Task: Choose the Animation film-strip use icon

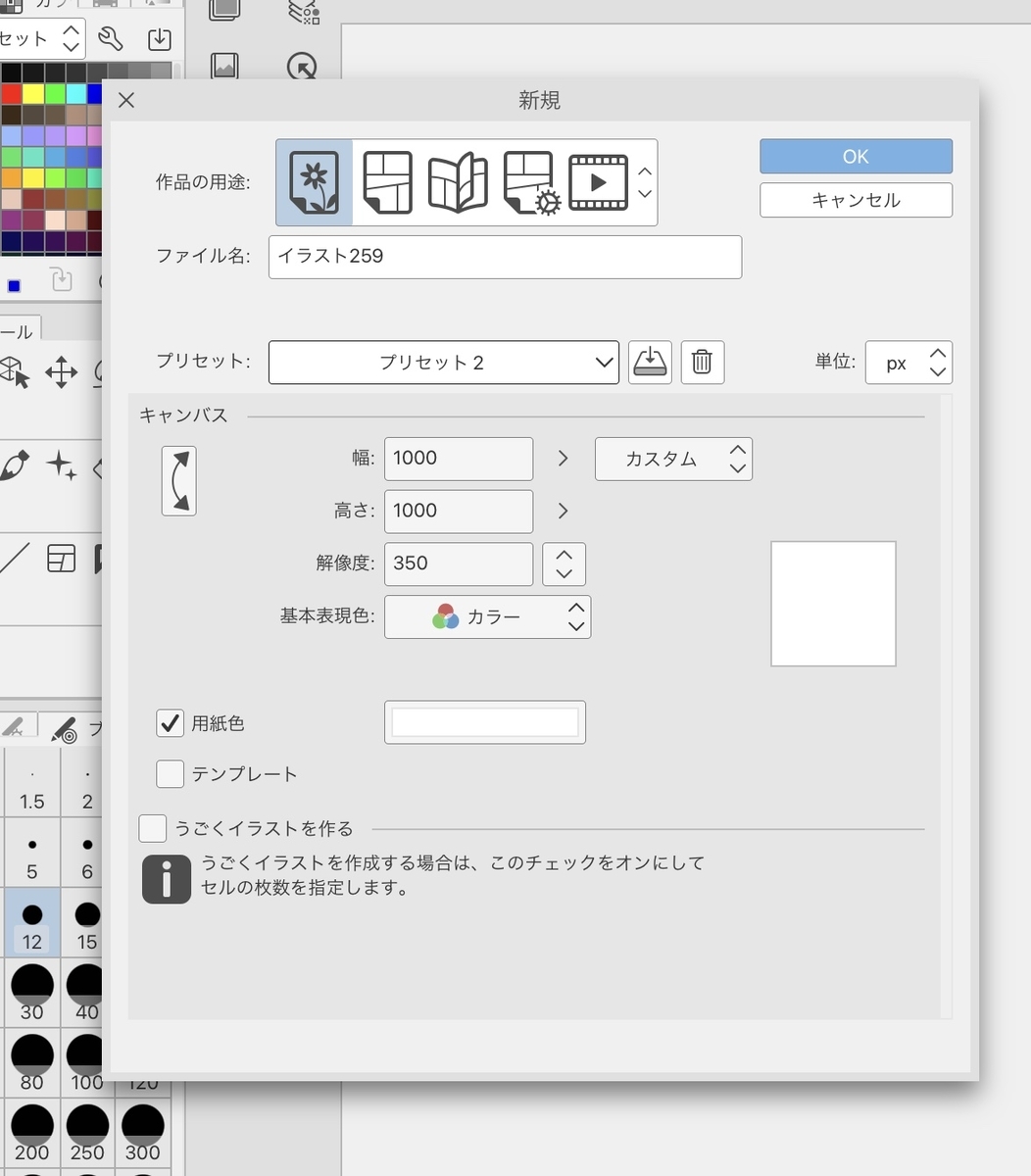Action: tap(598, 182)
